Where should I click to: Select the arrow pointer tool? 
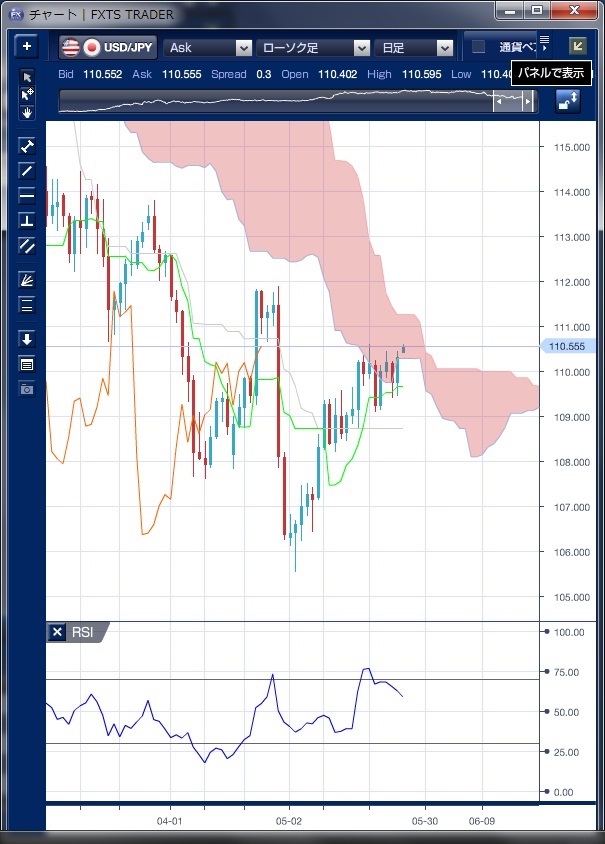[27, 77]
